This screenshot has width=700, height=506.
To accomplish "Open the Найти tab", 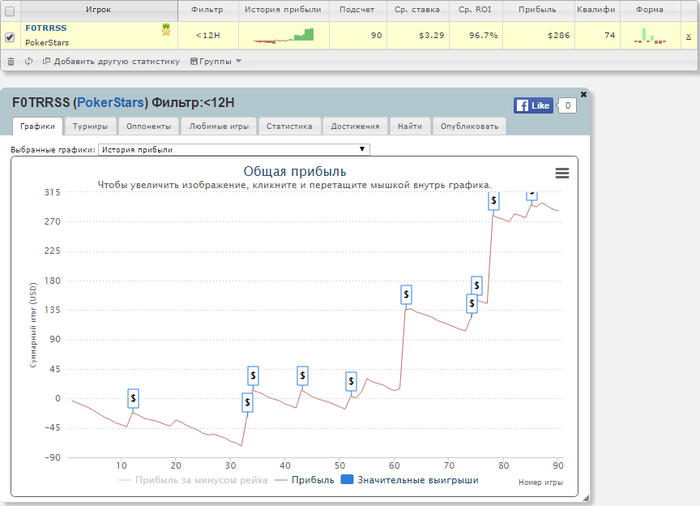I will pyautogui.click(x=410, y=126).
